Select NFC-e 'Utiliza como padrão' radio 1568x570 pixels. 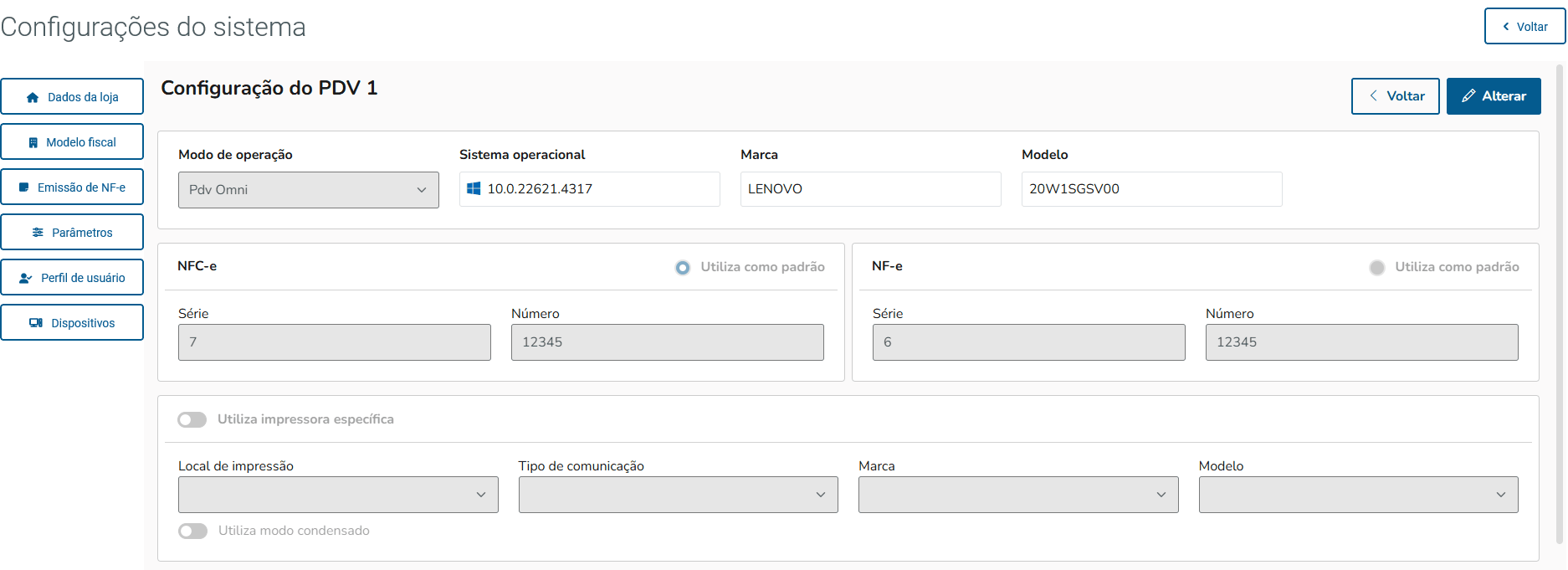tap(683, 268)
